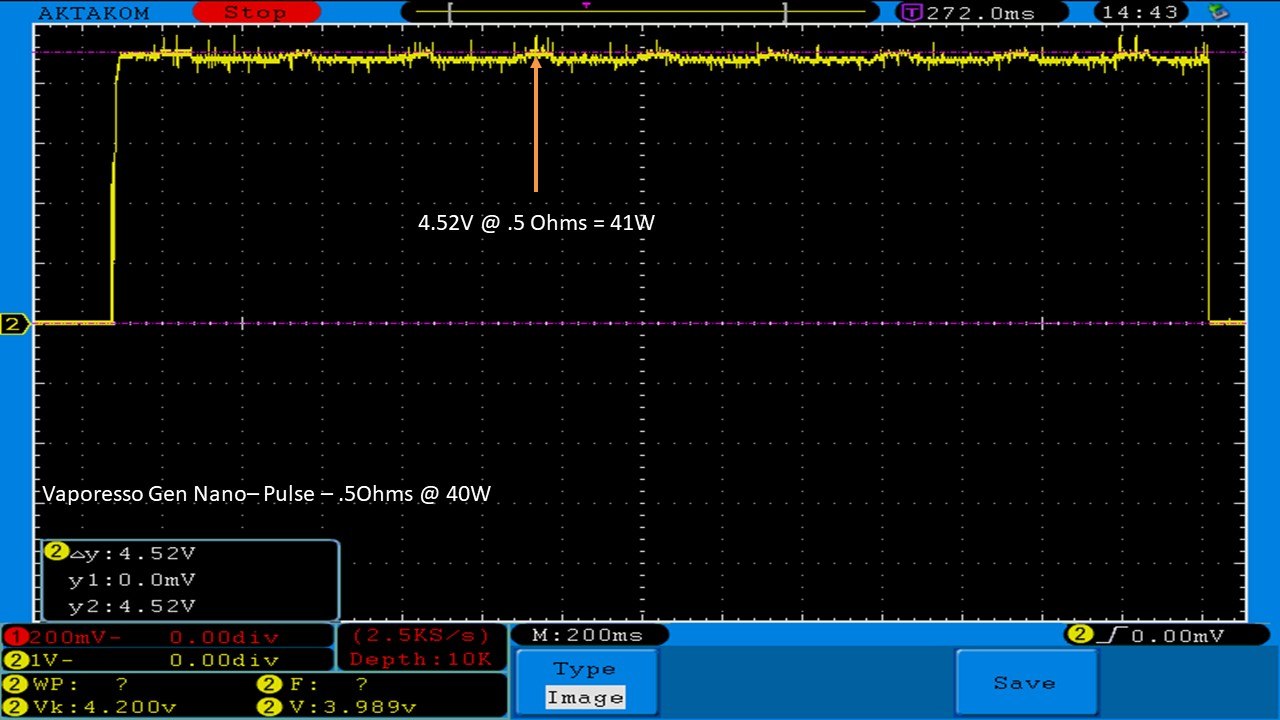Click the USB connection icon in top right
Screen dimensions: 1280x720
[x=1218, y=12]
